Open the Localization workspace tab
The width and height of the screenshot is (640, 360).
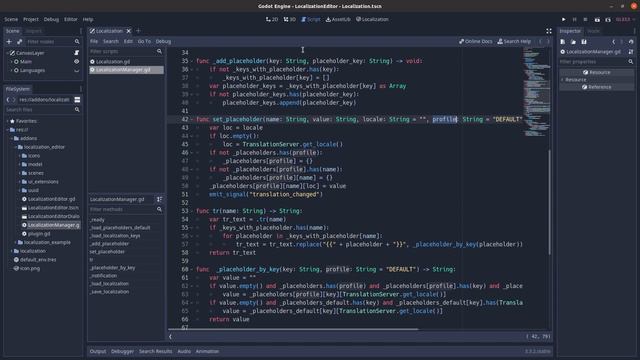[372, 19]
